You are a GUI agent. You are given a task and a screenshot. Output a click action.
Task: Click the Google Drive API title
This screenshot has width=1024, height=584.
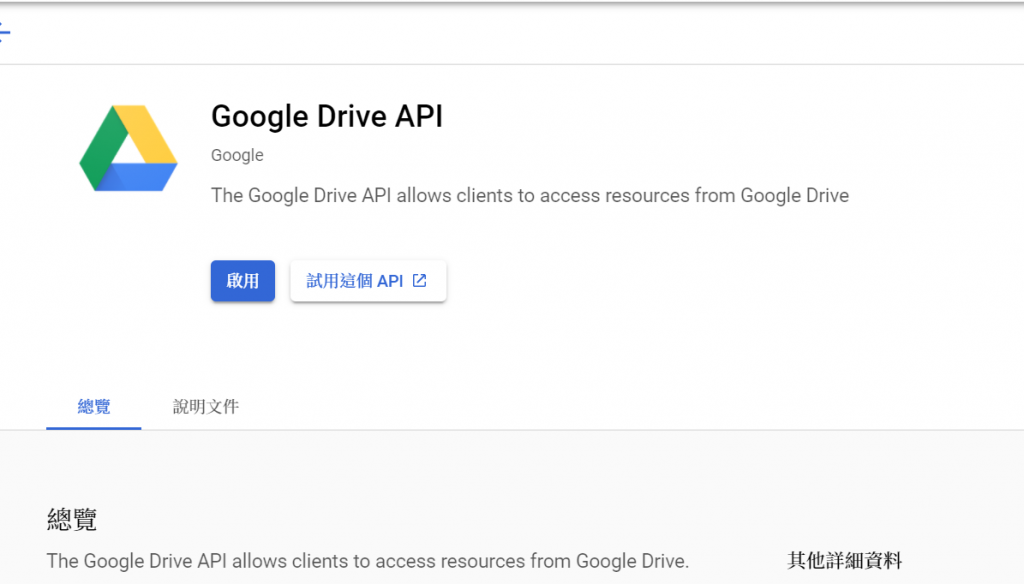click(327, 116)
